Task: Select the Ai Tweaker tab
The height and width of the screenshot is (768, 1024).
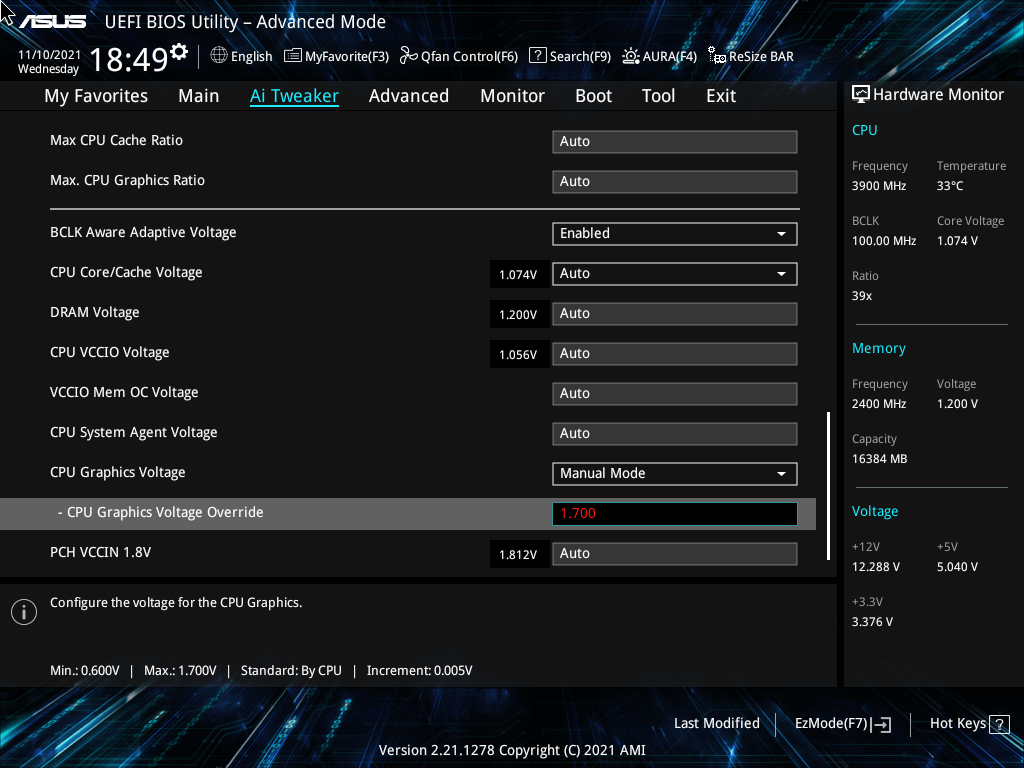Action: coord(294,95)
